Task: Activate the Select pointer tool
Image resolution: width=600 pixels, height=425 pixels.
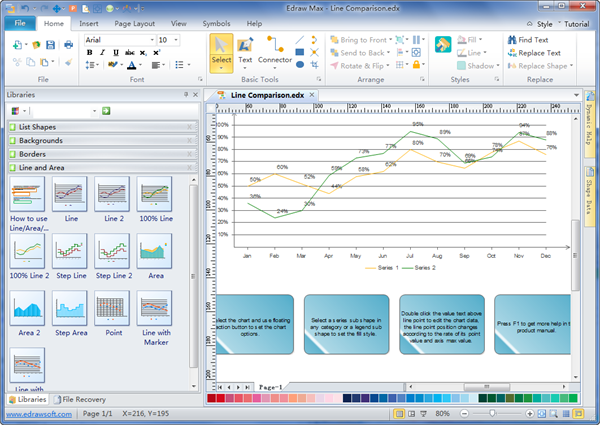Action: (x=221, y=52)
